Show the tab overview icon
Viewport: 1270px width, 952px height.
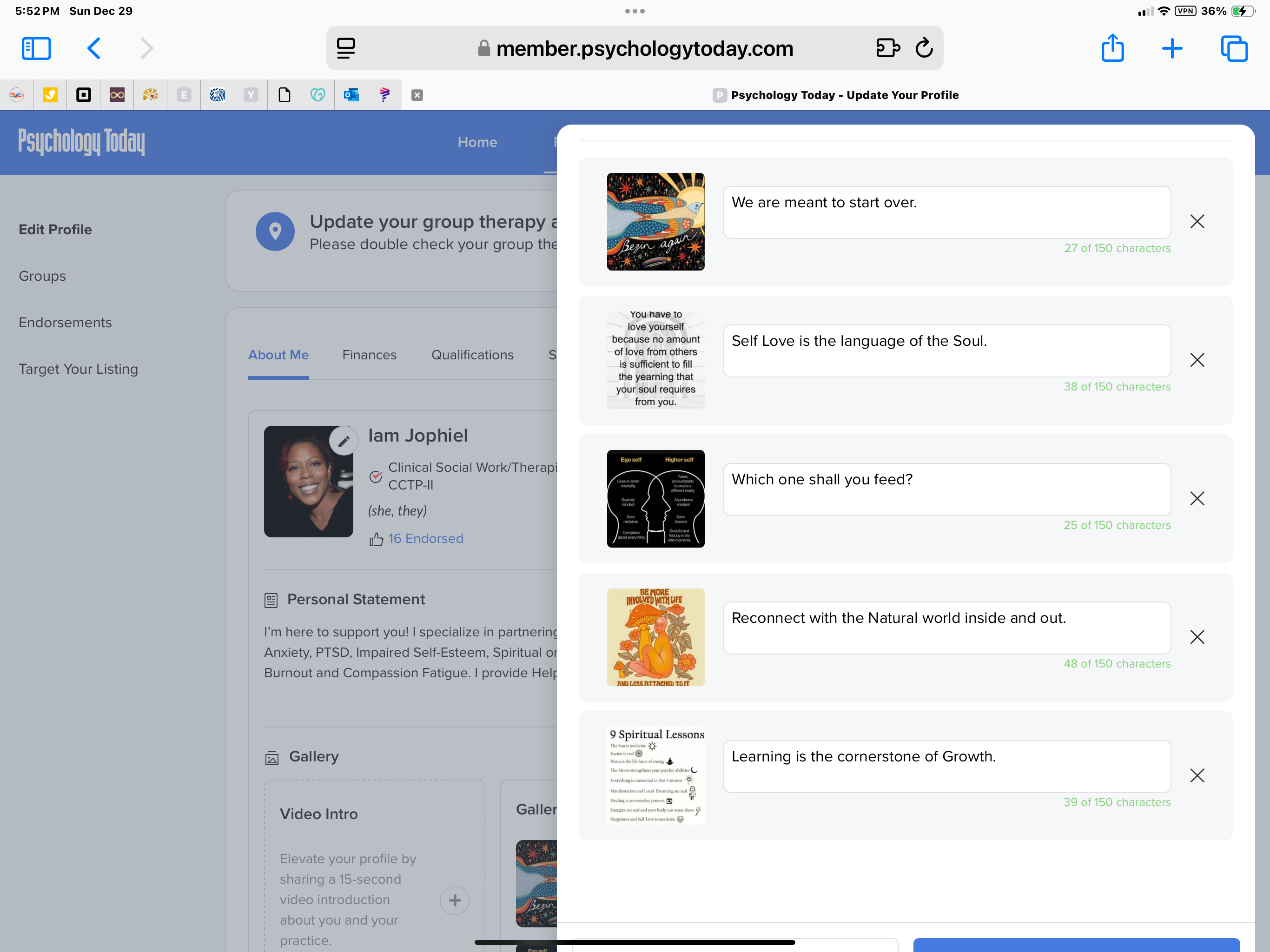point(1234,48)
